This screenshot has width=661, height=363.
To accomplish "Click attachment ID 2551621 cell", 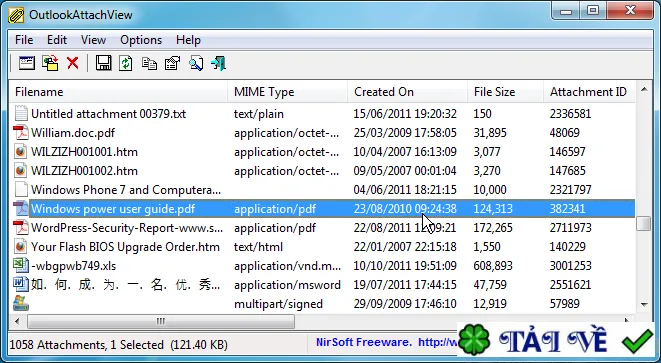I will coord(570,285).
